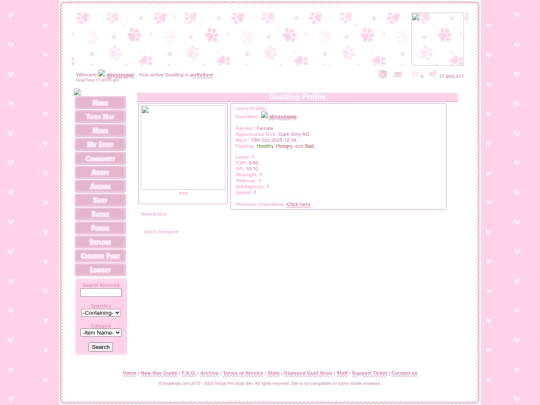Screen dimensions: 540x405
Task: Open the guardian's username link
Action: (283, 117)
